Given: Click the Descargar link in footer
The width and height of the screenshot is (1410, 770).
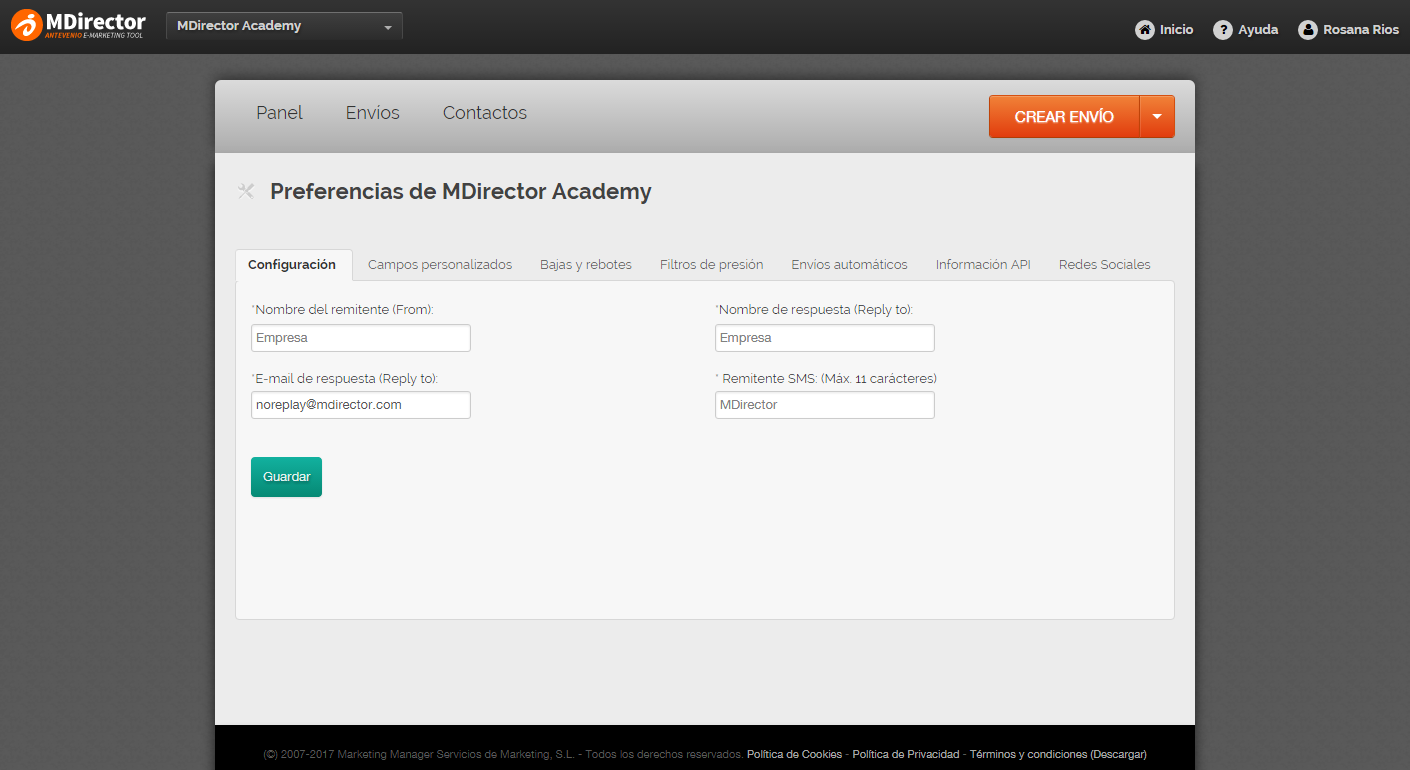Looking at the screenshot, I should [x=1118, y=754].
